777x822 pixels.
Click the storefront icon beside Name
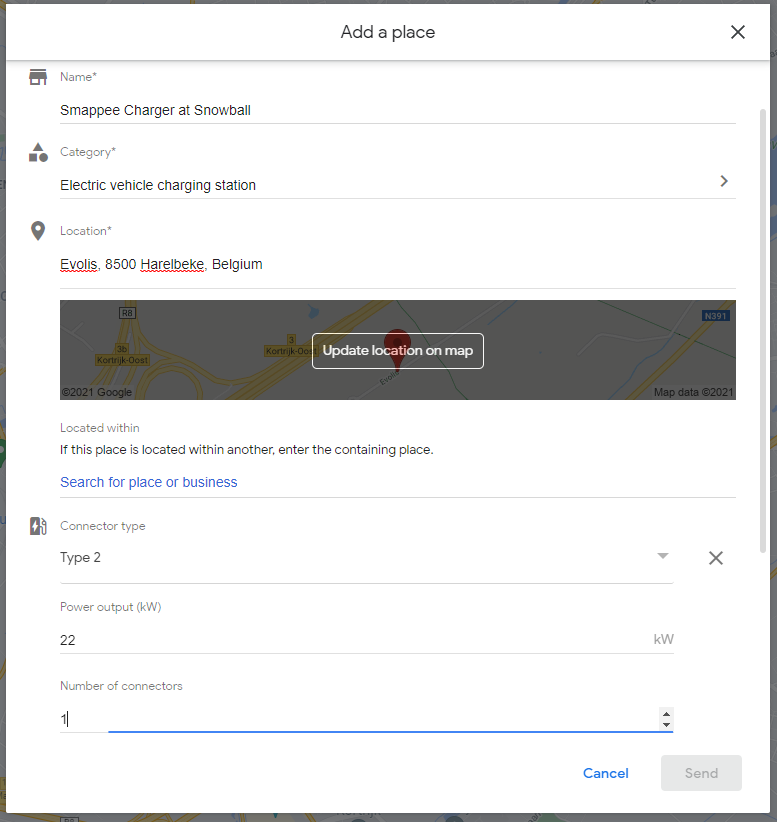pos(38,77)
